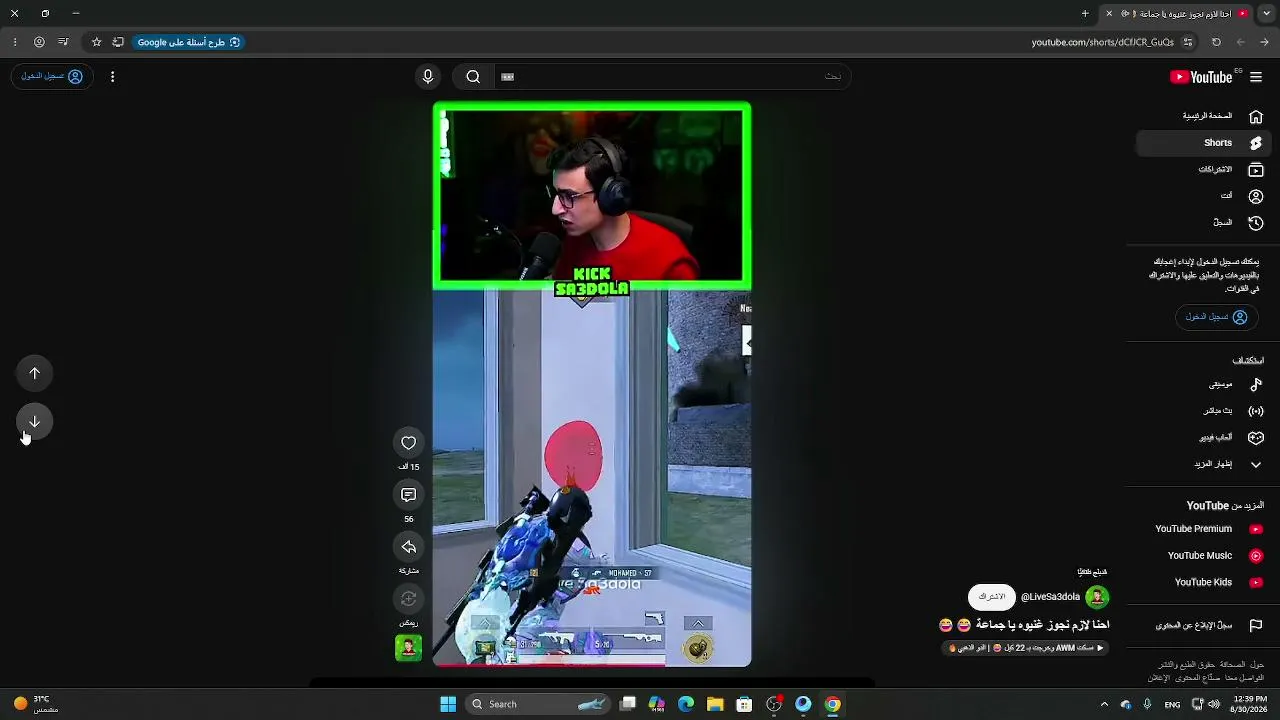
Task: Bookmark this page with the star icon
Action: 96,42
